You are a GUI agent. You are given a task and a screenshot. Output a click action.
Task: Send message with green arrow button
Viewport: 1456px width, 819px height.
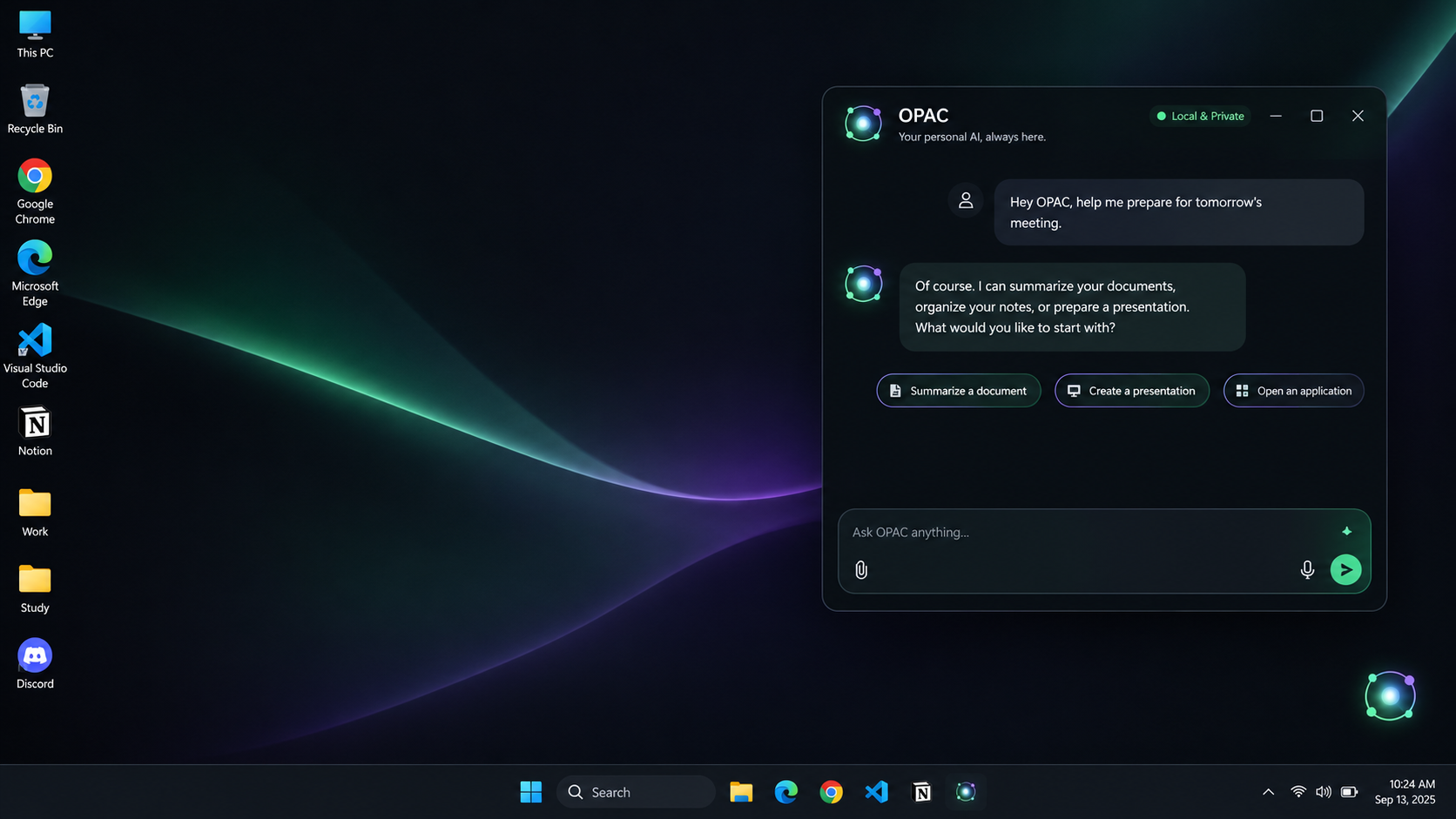[x=1345, y=570]
